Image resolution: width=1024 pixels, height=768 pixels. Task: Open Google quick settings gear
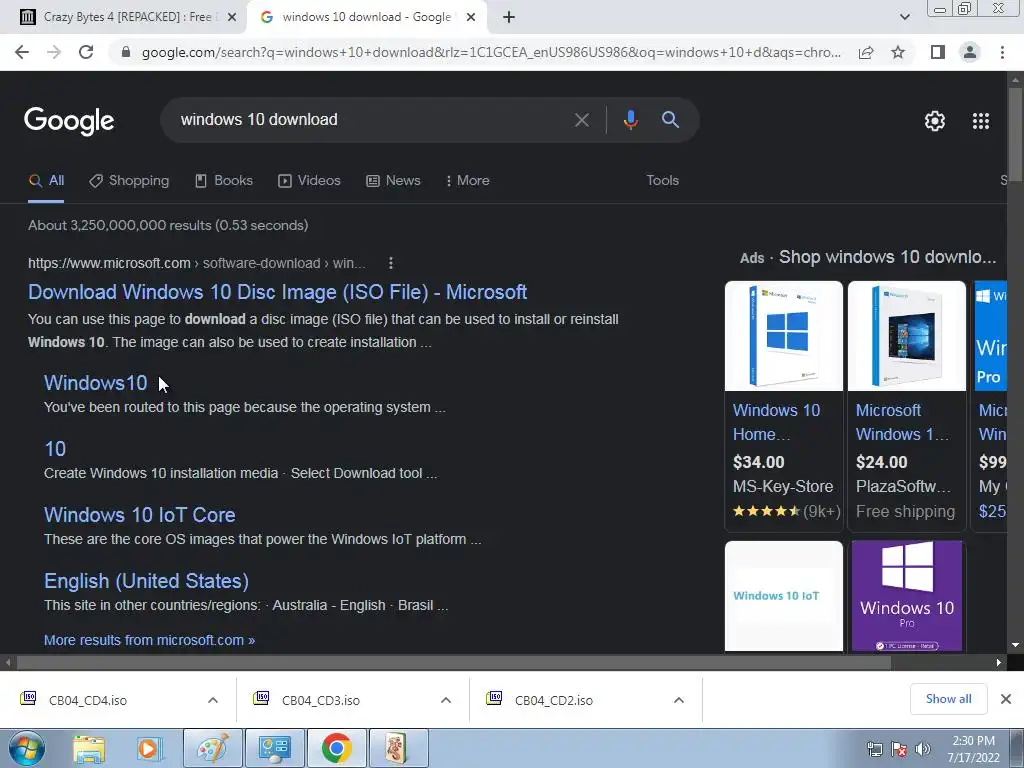point(935,121)
